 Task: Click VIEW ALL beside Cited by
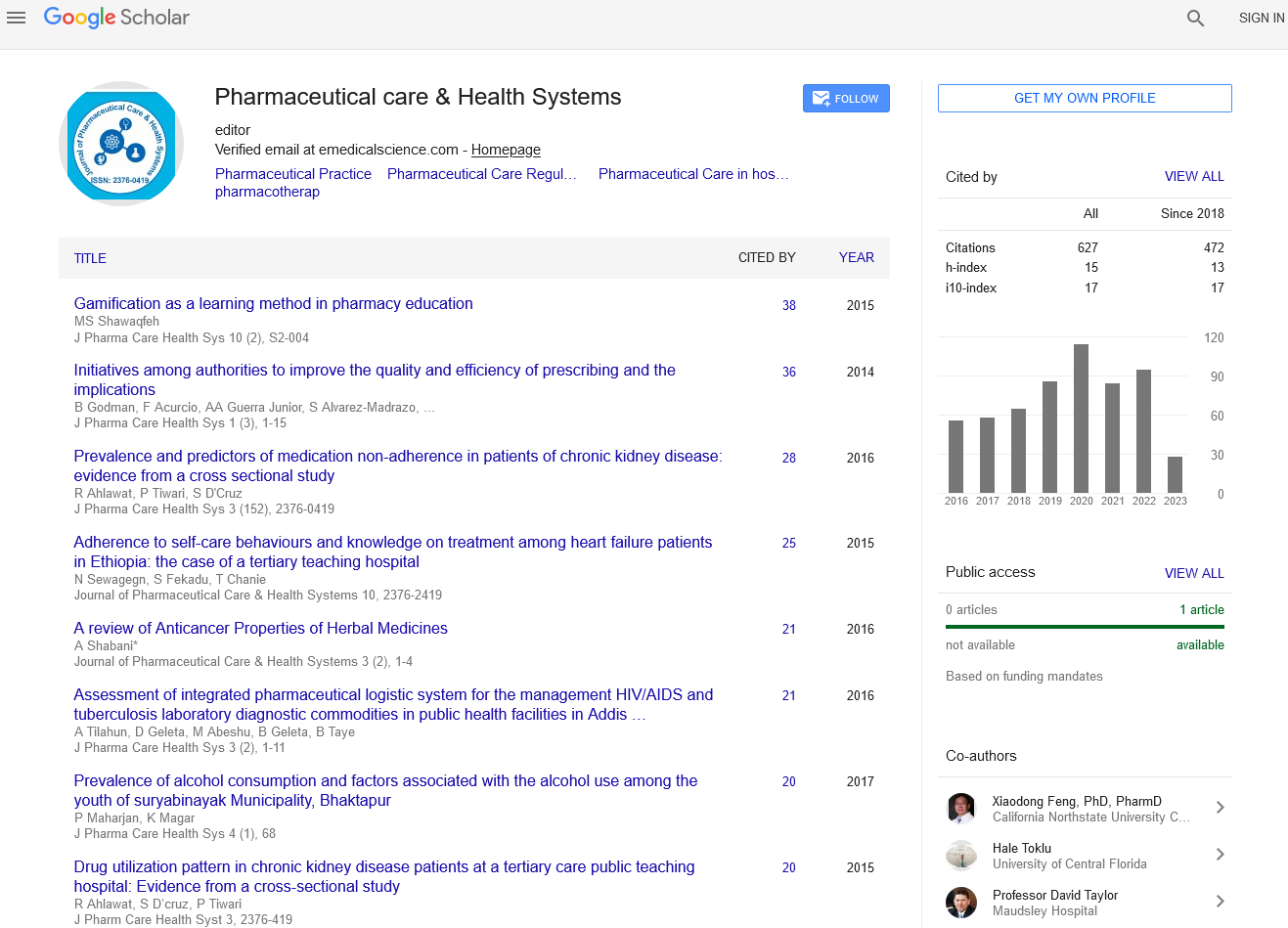1194,176
